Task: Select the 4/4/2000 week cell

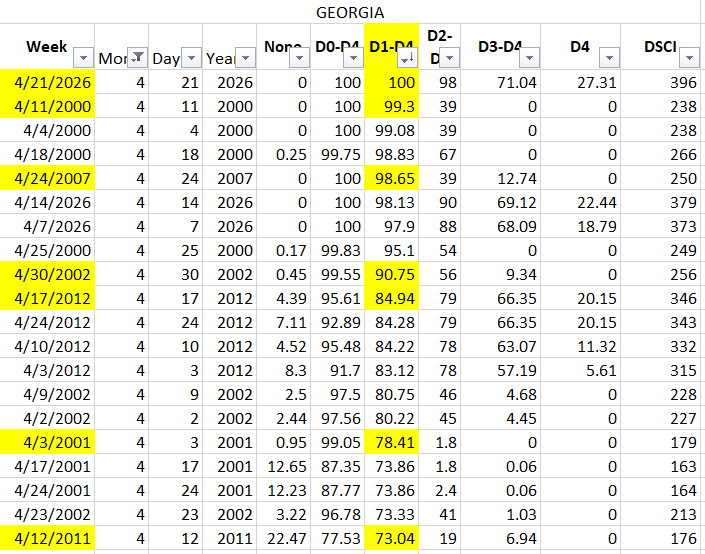Action: (x=47, y=130)
